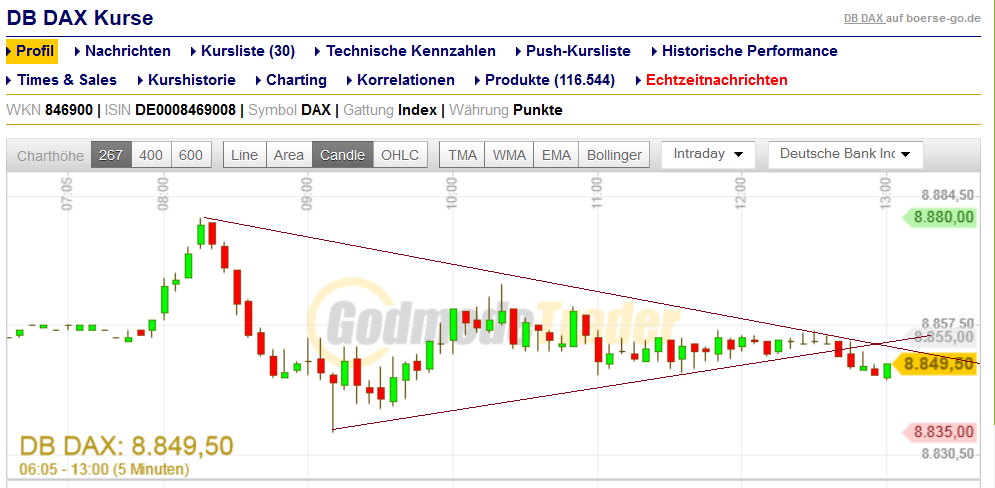Follow DB DAX auf boerse-go.de link
Image resolution: width=995 pixels, height=488 pixels.
(912, 18)
